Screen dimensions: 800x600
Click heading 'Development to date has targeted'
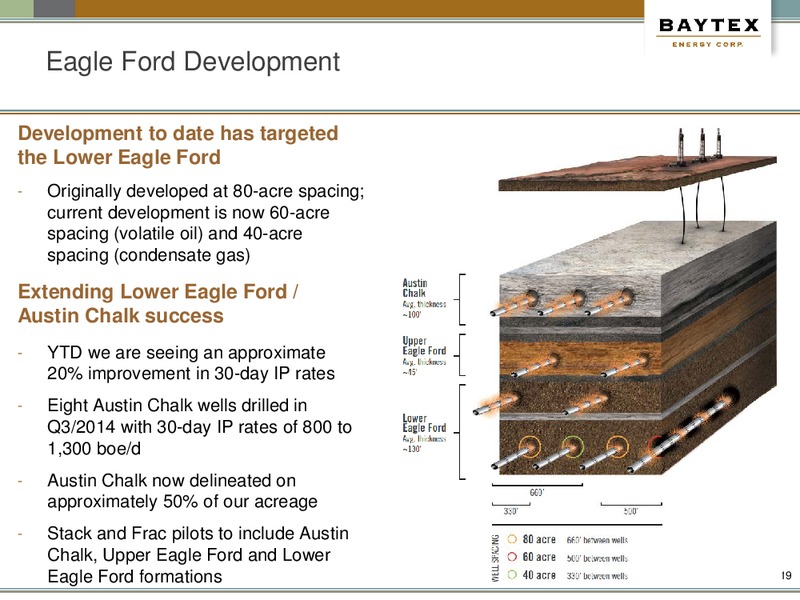point(178,133)
